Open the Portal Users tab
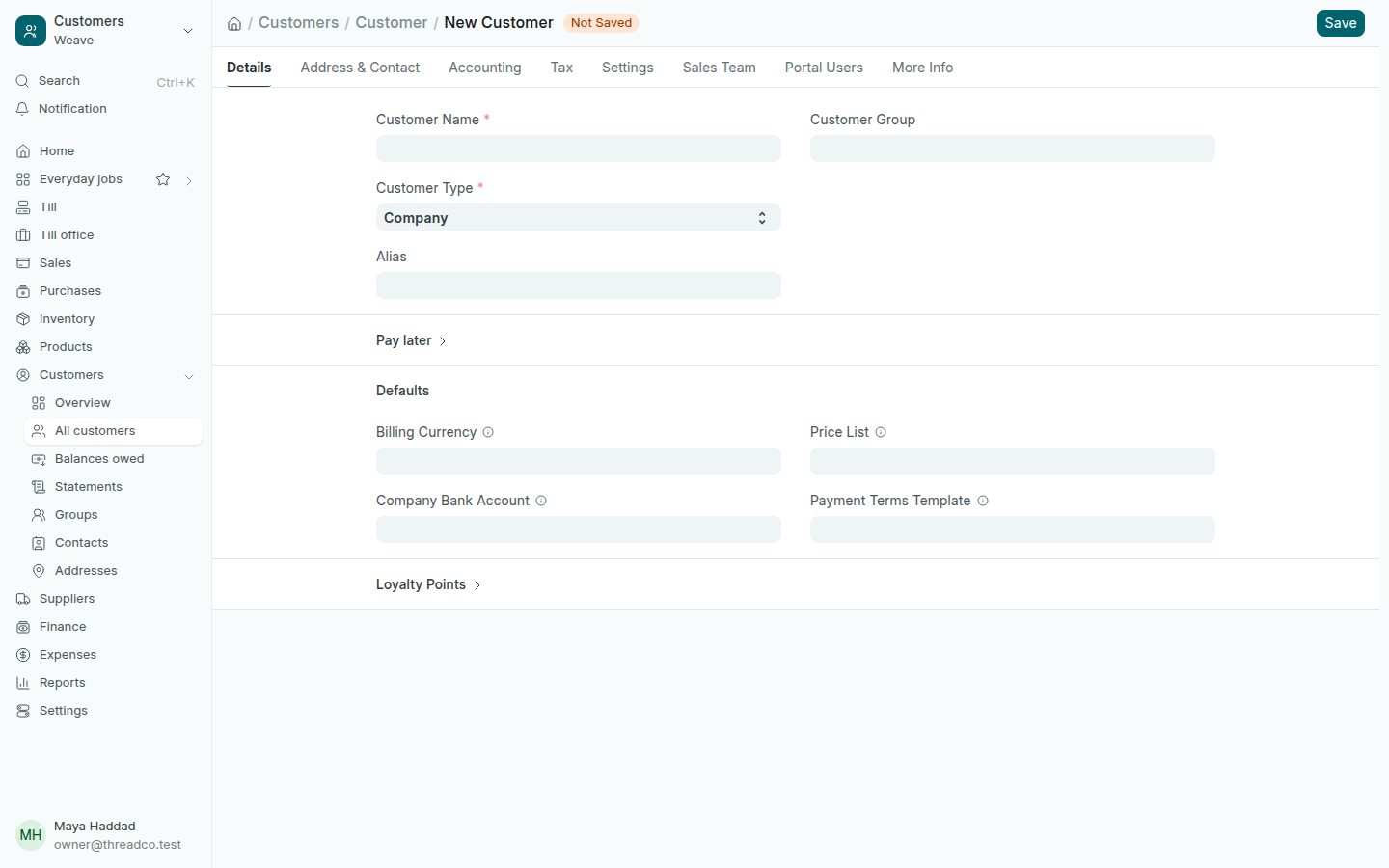This screenshot has height=868, width=1389. pyautogui.click(x=824, y=68)
